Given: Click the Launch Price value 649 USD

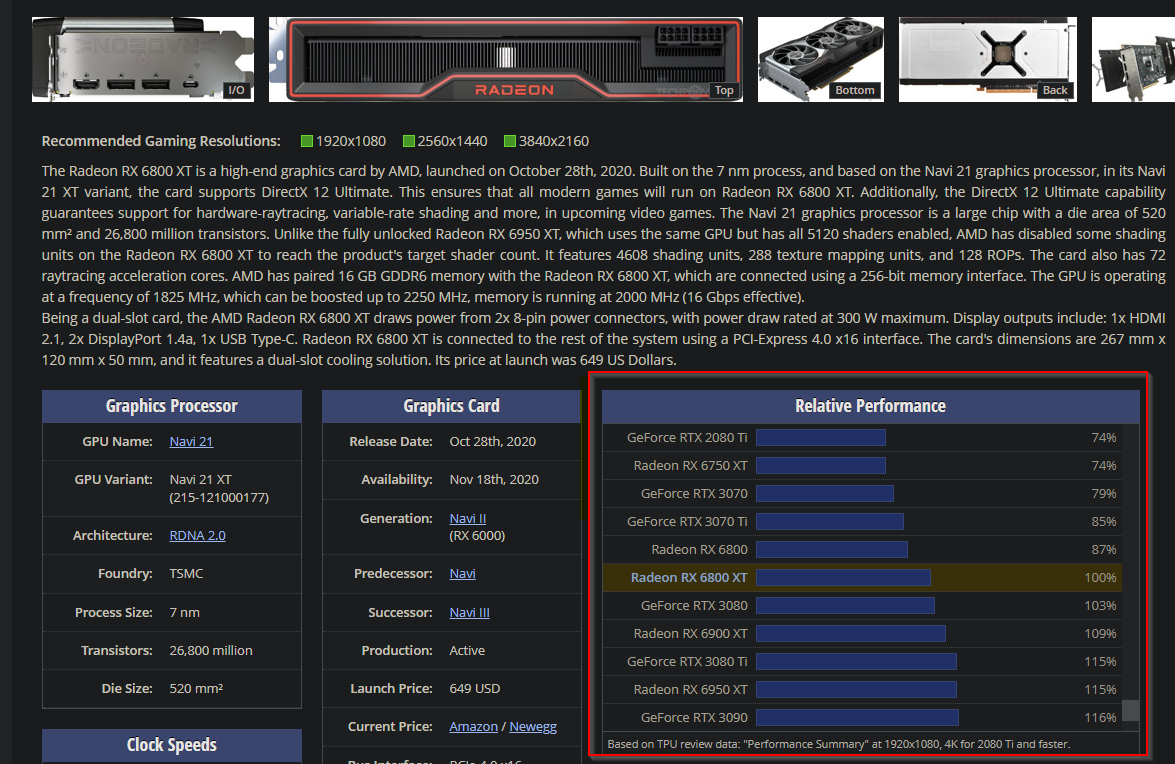Looking at the screenshot, I should [x=474, y=688].
